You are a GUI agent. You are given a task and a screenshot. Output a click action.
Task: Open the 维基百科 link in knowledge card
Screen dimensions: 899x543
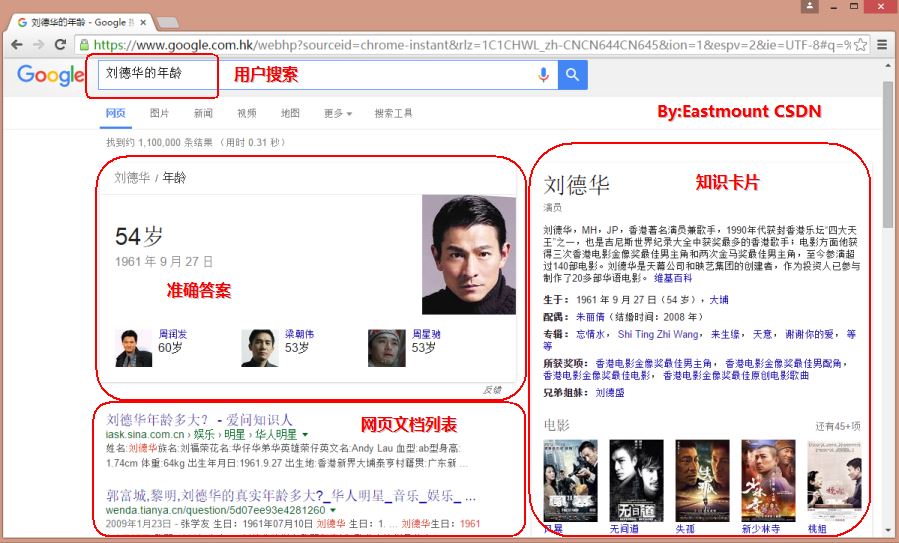(673, 278)
